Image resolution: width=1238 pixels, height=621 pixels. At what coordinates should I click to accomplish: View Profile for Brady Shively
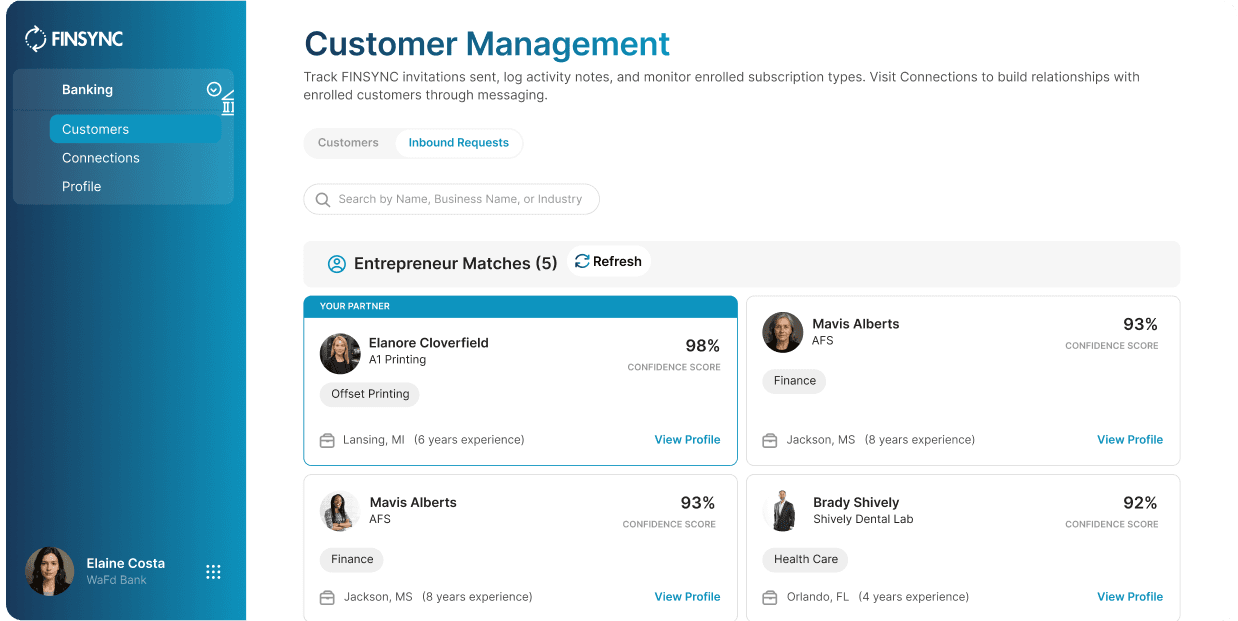click(x=1130, y=597)
